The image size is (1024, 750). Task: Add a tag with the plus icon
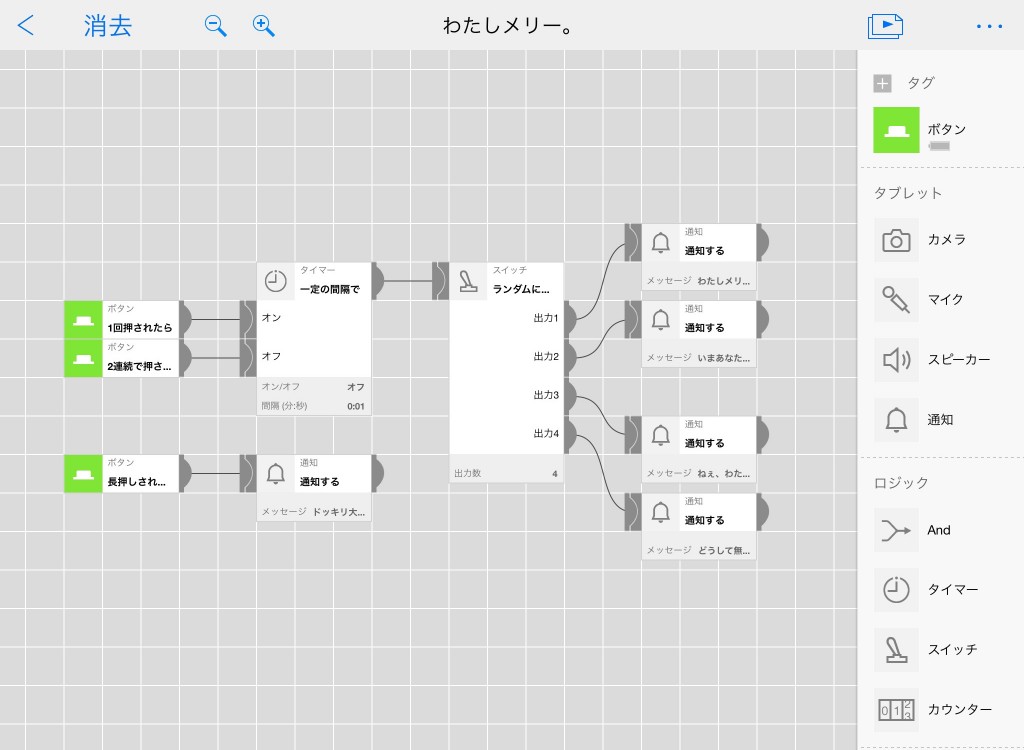coord(882,83)
